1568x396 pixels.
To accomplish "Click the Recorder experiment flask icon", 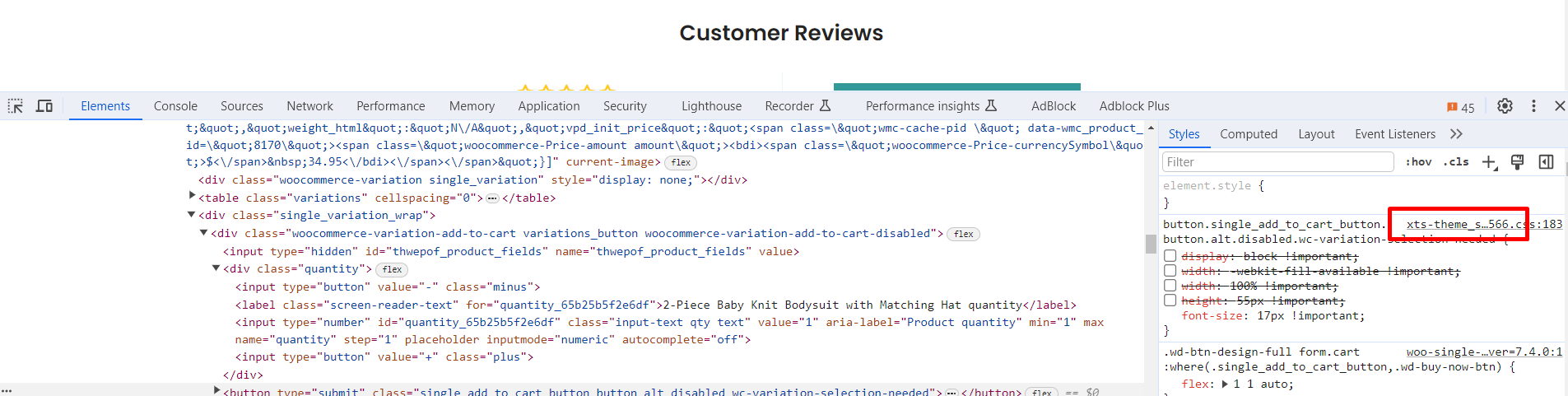I will tap(825, 105).
